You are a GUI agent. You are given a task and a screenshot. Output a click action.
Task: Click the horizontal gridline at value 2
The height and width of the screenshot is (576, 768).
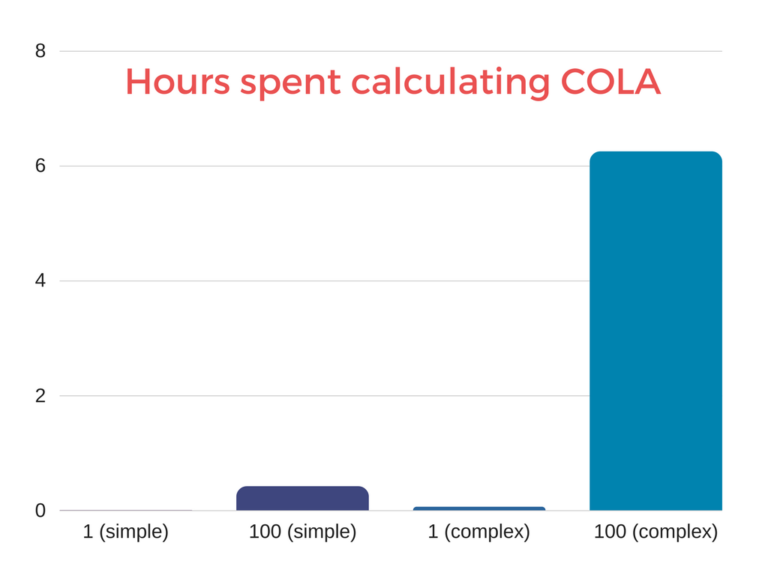click(x=300, y=396)
